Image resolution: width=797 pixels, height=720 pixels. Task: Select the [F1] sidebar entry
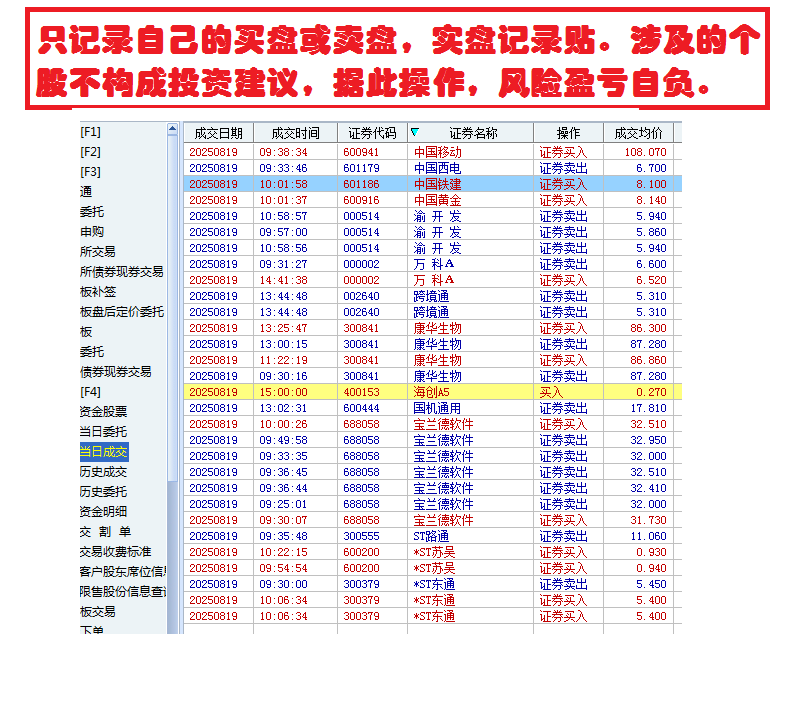(x=90, y=132)
